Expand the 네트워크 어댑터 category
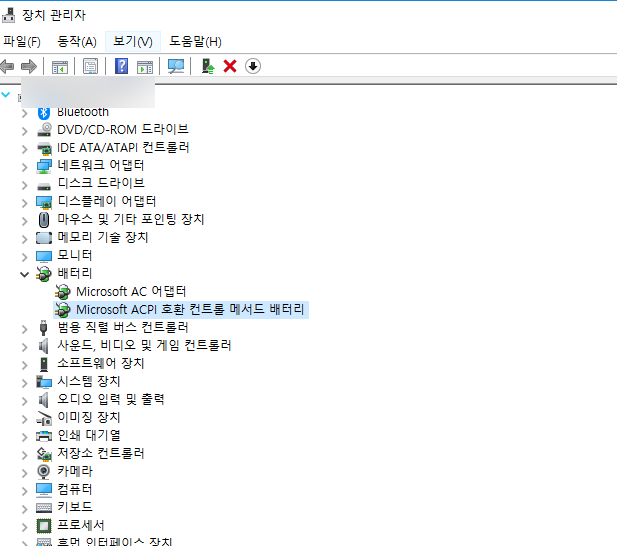The height and width of the screenshot is (546, 617). pos(25,167)
